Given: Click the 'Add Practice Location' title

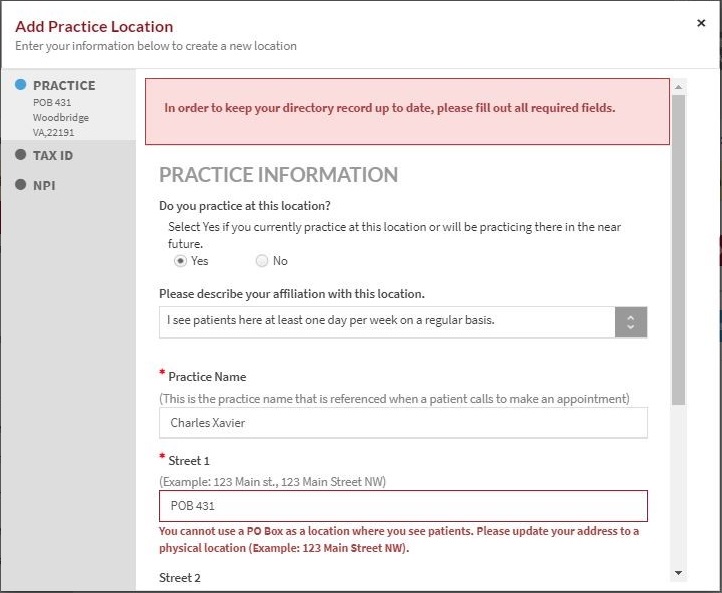Looking at the screenshot, I should 94,27.
